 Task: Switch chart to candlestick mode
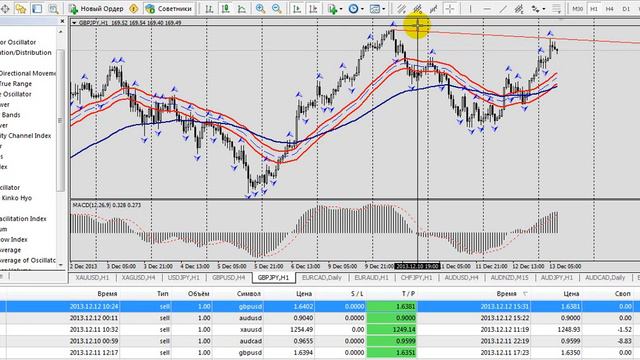(x=225, y=9)
